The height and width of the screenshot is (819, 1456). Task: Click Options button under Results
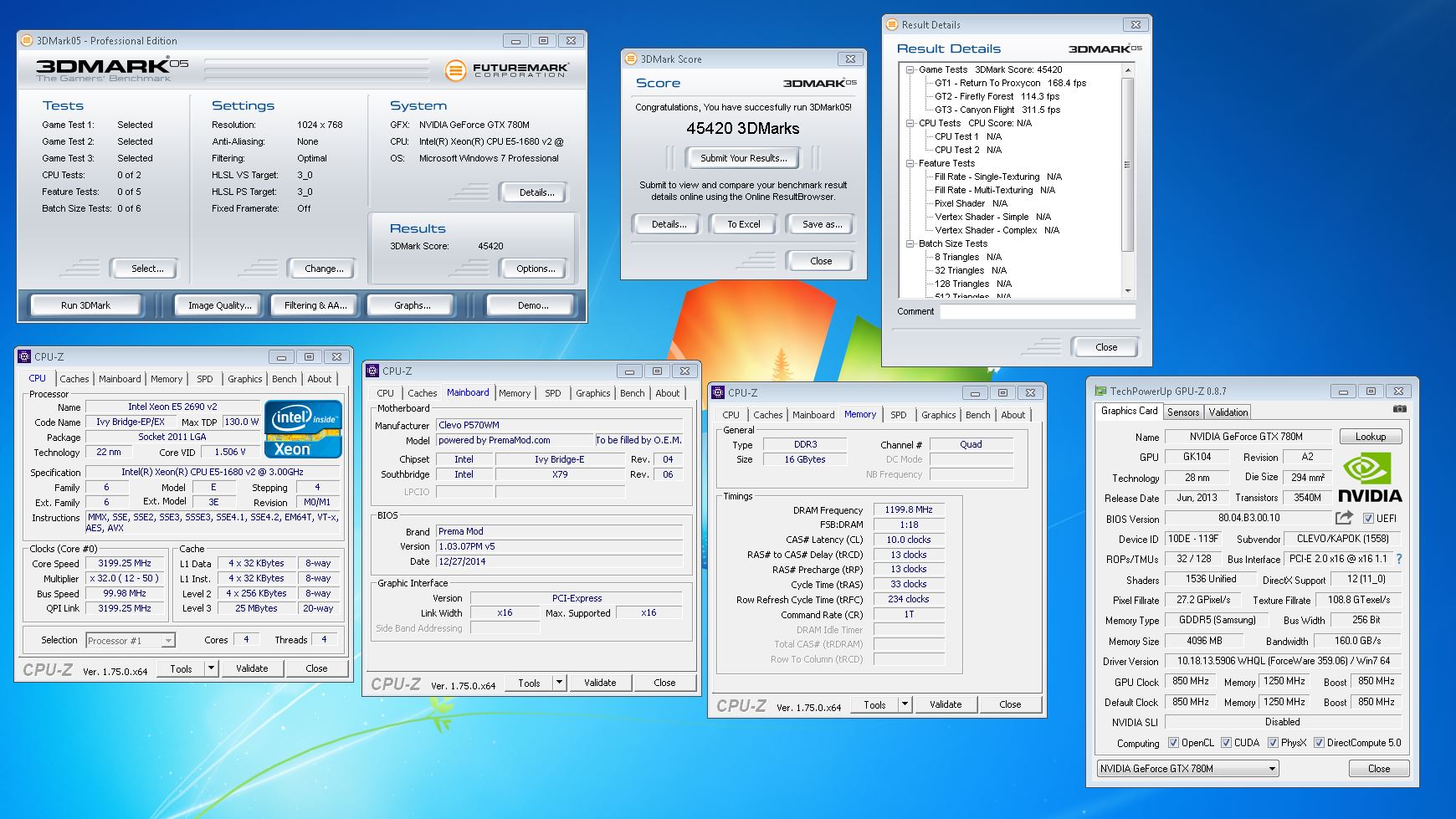(x=536, y=269)
